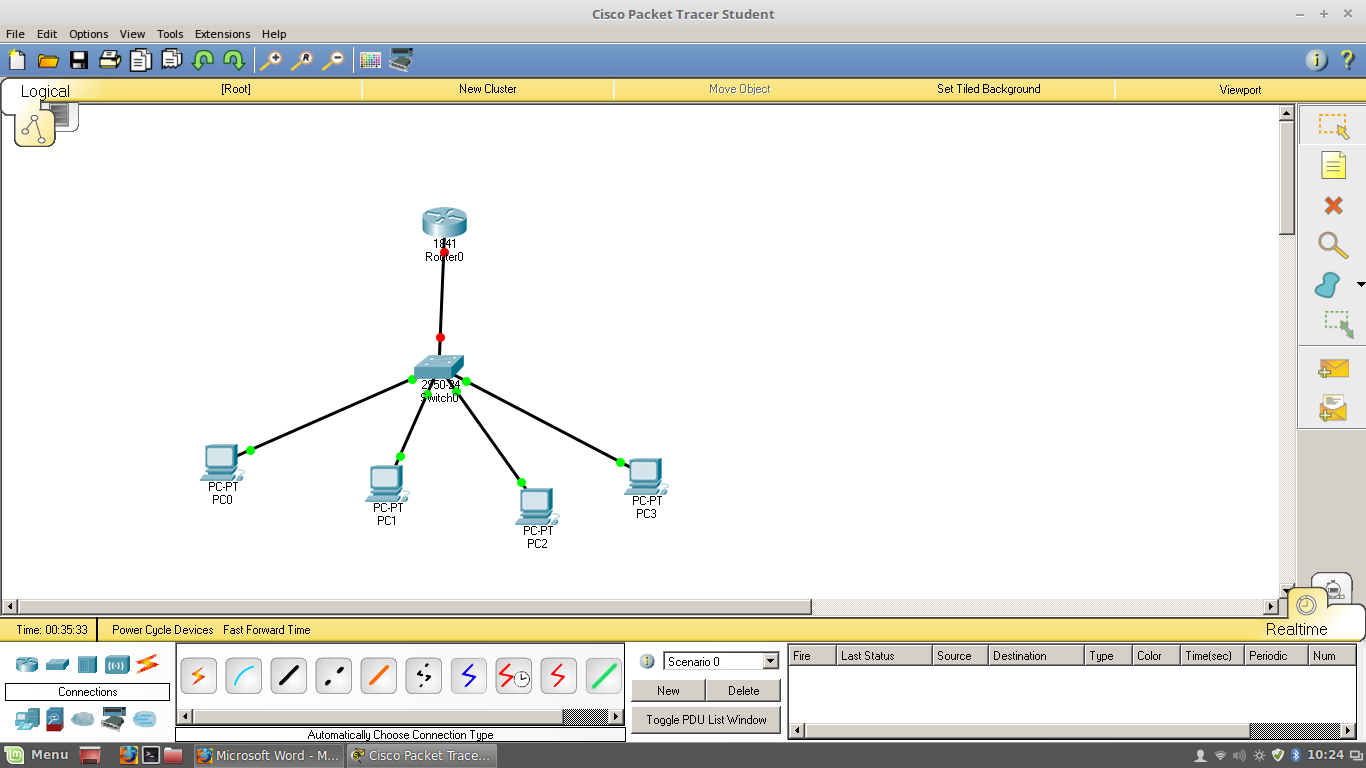Viewport: 1366px width, 768px height.
Task: Choose the Select/Move tool at sidebar top
Action: click(x=1333, y=125)
